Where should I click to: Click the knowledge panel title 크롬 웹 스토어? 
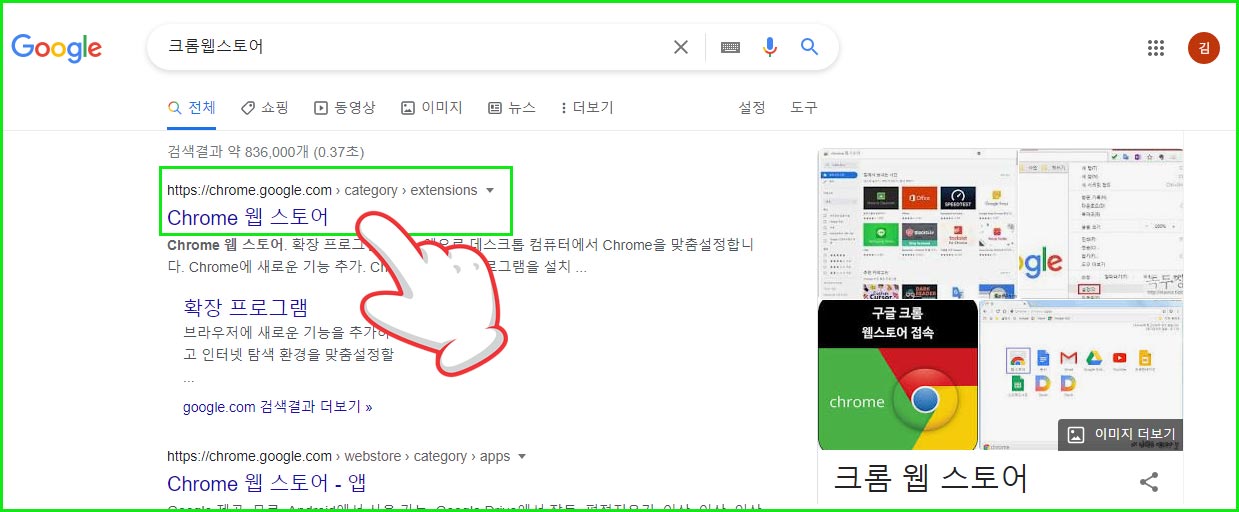[x=931, y=479]
